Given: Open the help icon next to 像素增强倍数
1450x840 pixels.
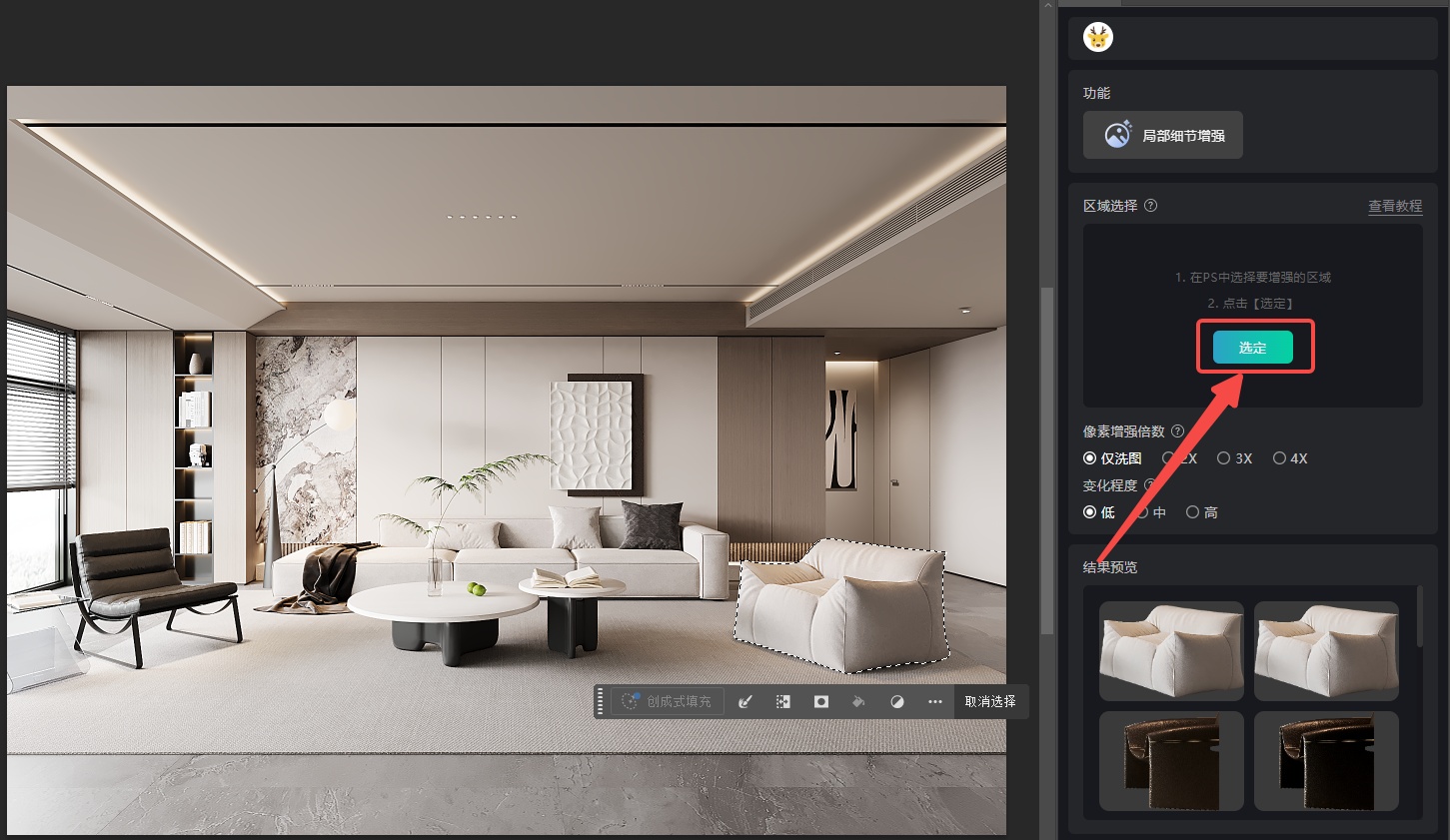Looking at the screenshot, I should 1177,431.
